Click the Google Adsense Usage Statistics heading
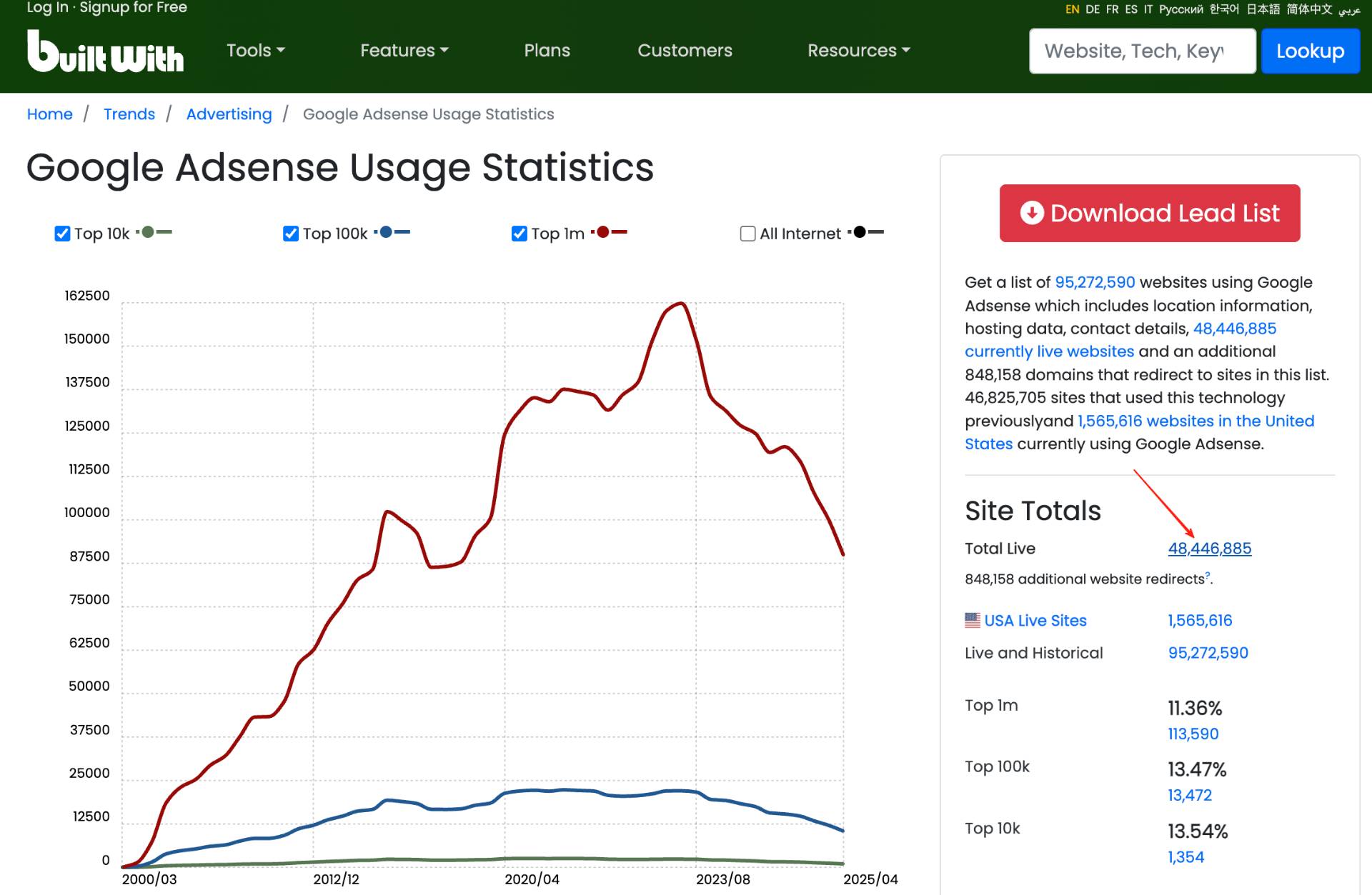 (x=340, y=168)
